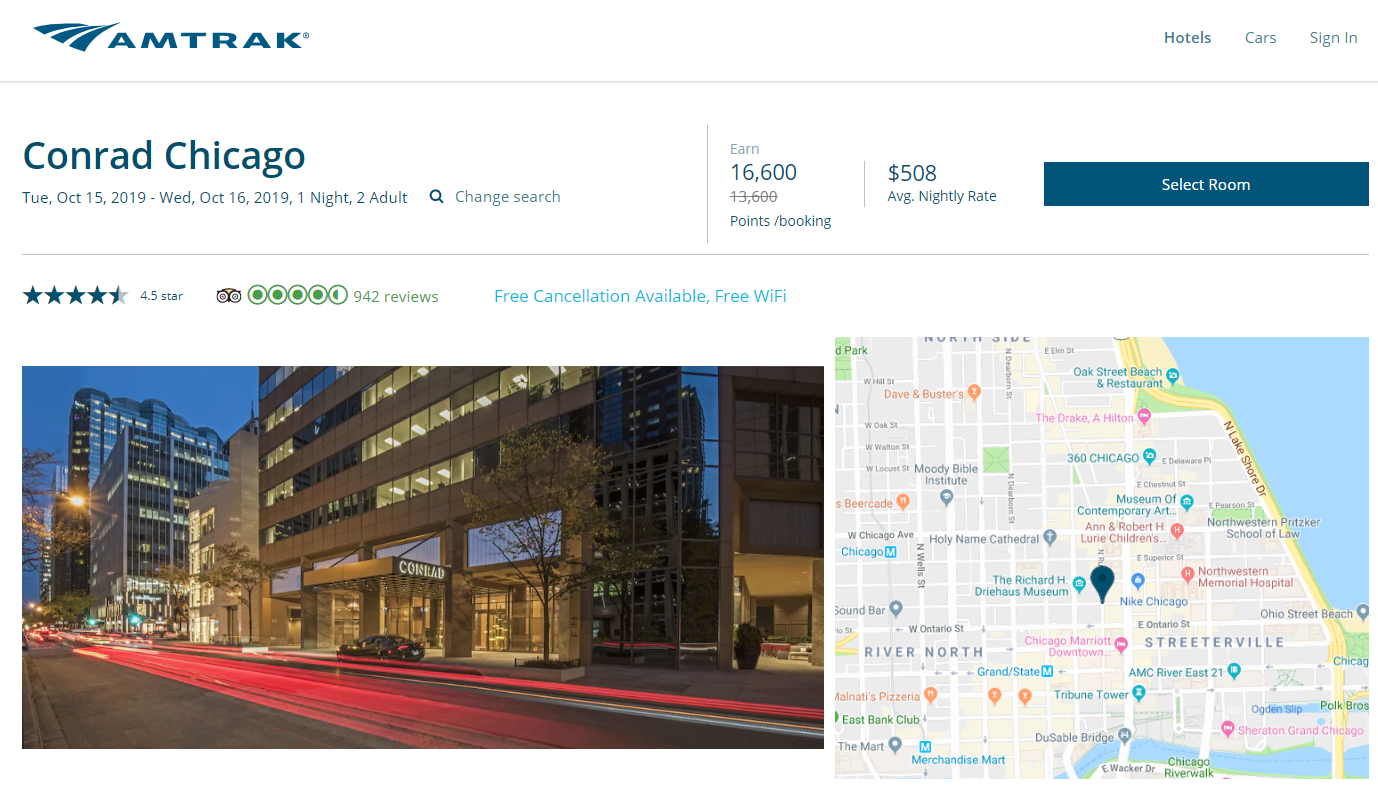Click the magnifier icon beside Change search
The image size is (1378, 786).
pos(436,197)
